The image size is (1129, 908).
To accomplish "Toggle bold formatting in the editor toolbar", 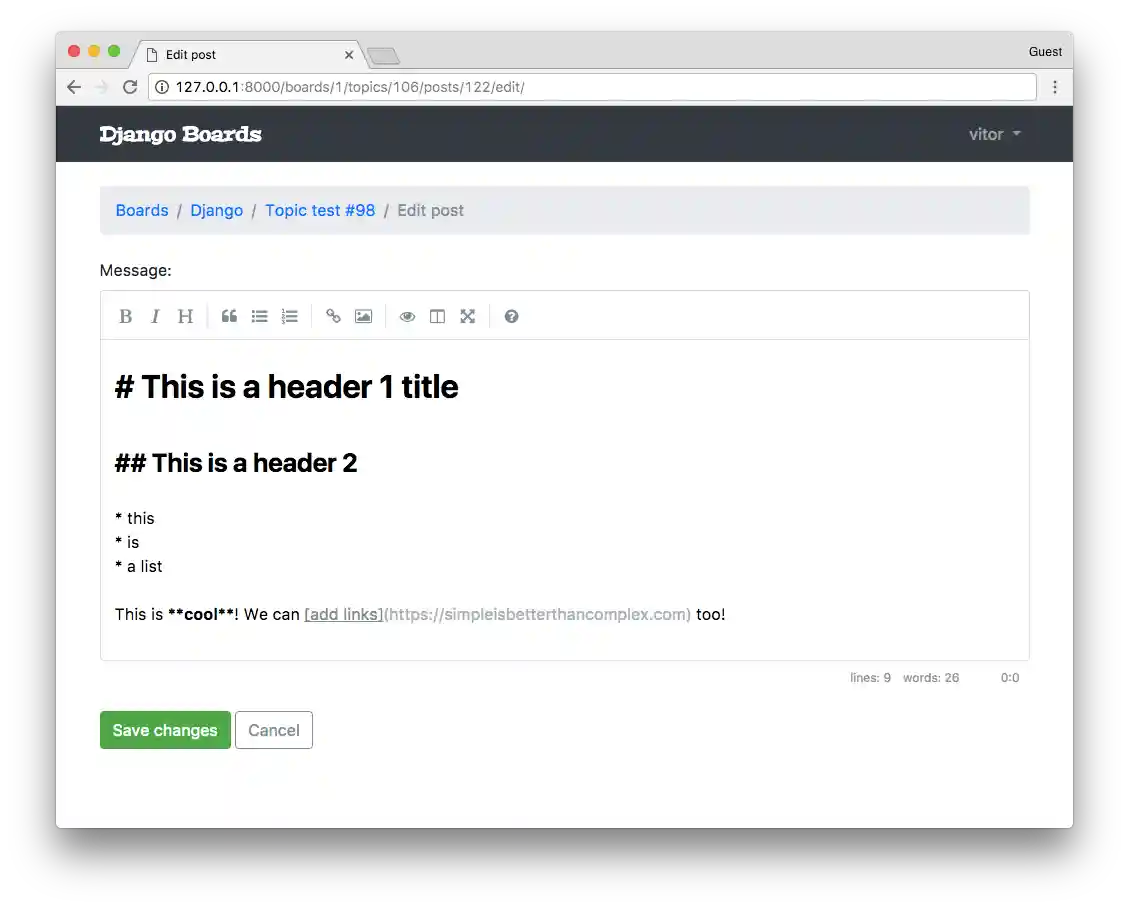I will click(125, 316).
